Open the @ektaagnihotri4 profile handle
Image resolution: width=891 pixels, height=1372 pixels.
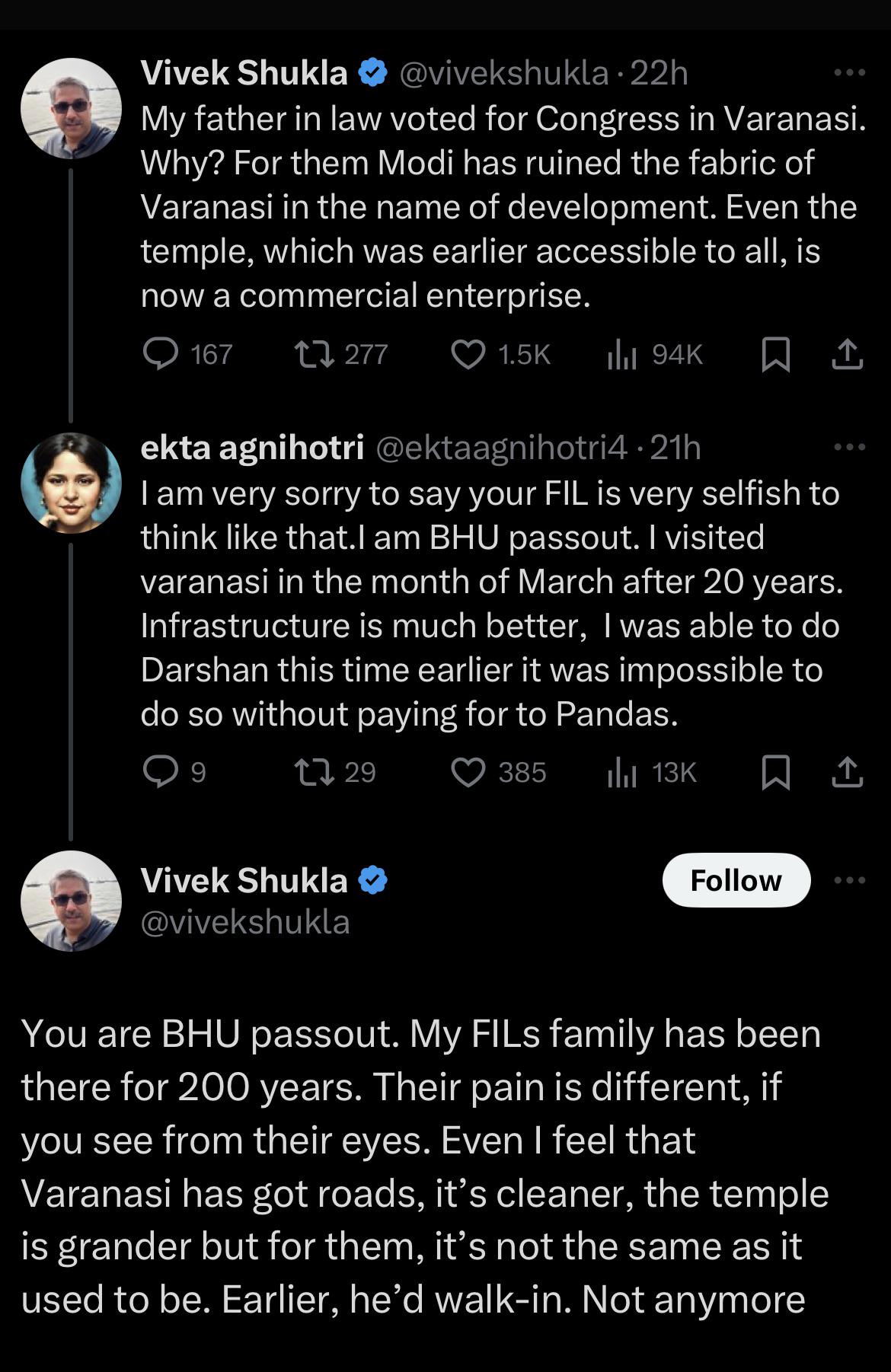[x=502, y=448]
